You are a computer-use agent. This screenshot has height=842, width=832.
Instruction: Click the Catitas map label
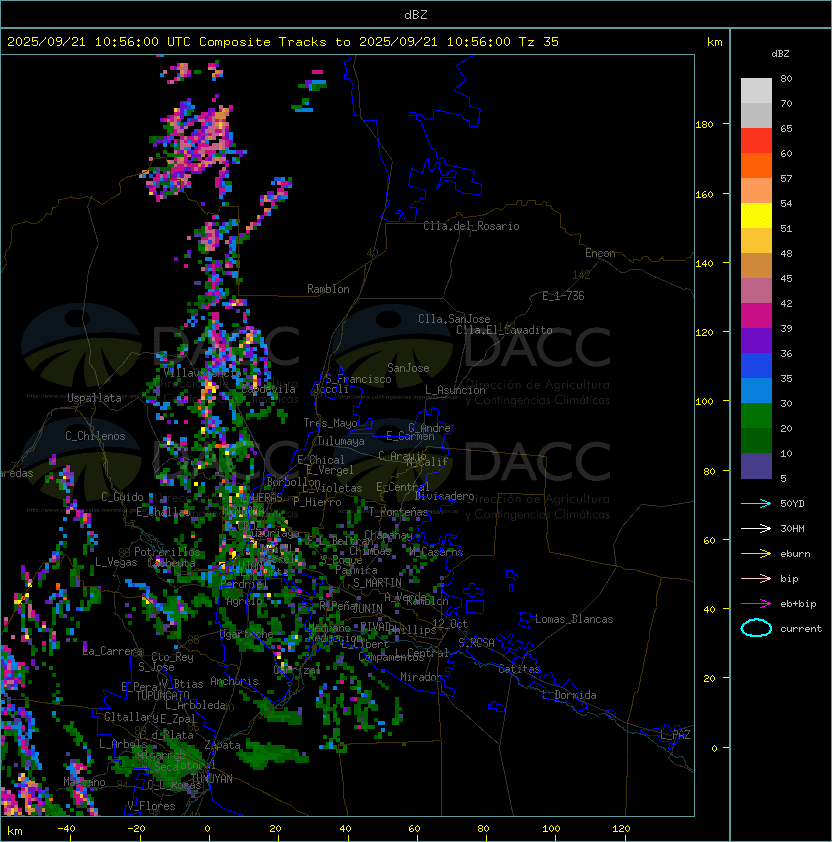coord(519,669)
